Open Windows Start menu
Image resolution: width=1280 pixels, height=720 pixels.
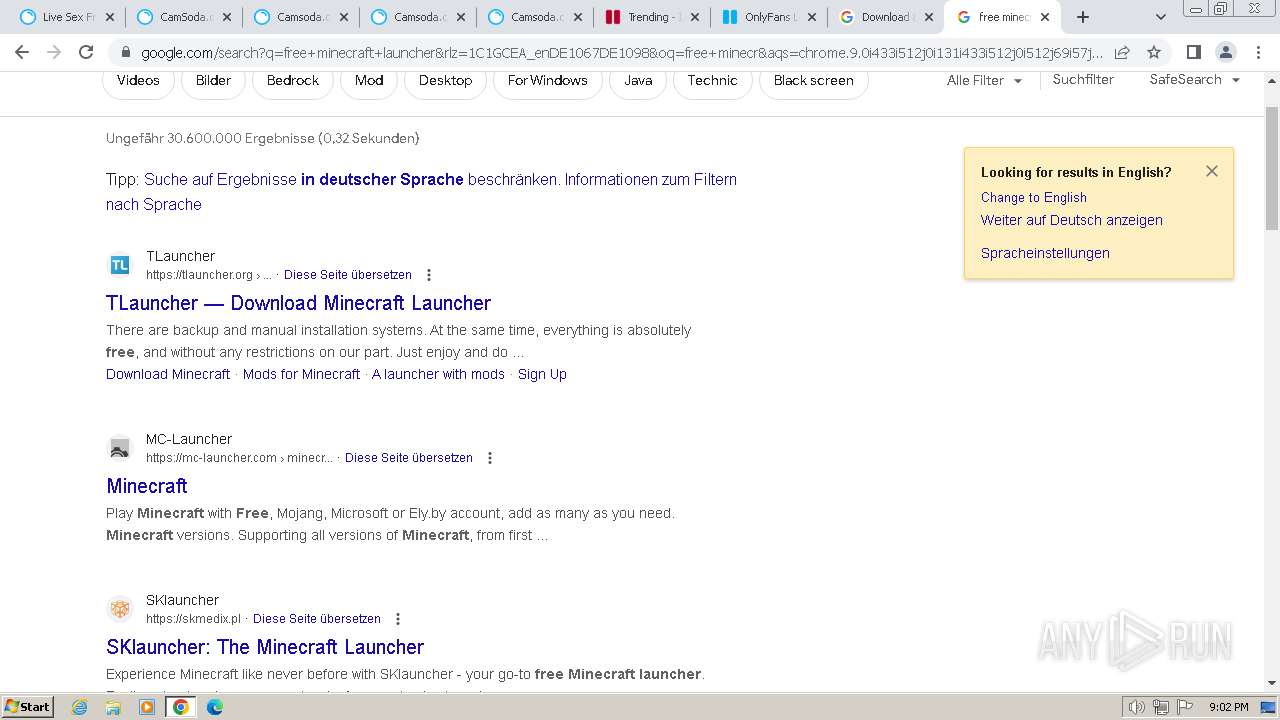pos(27,707)
